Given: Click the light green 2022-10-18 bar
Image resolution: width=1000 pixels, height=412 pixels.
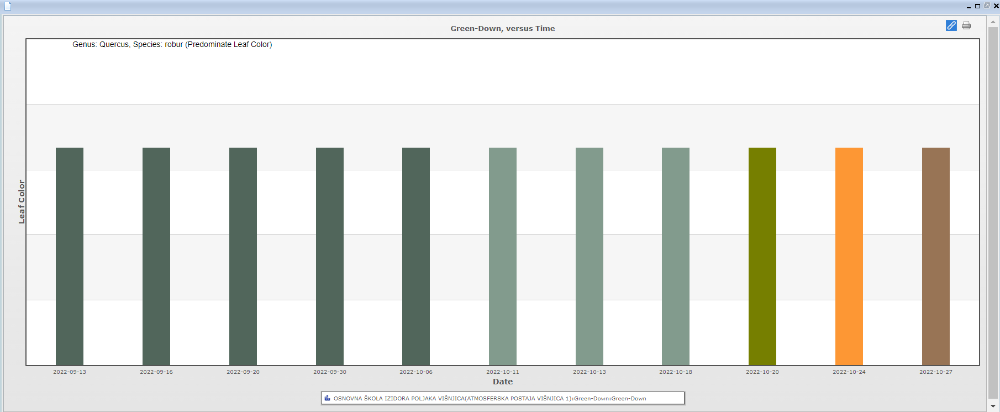Looking at the screenshot, I should point(675,256).
